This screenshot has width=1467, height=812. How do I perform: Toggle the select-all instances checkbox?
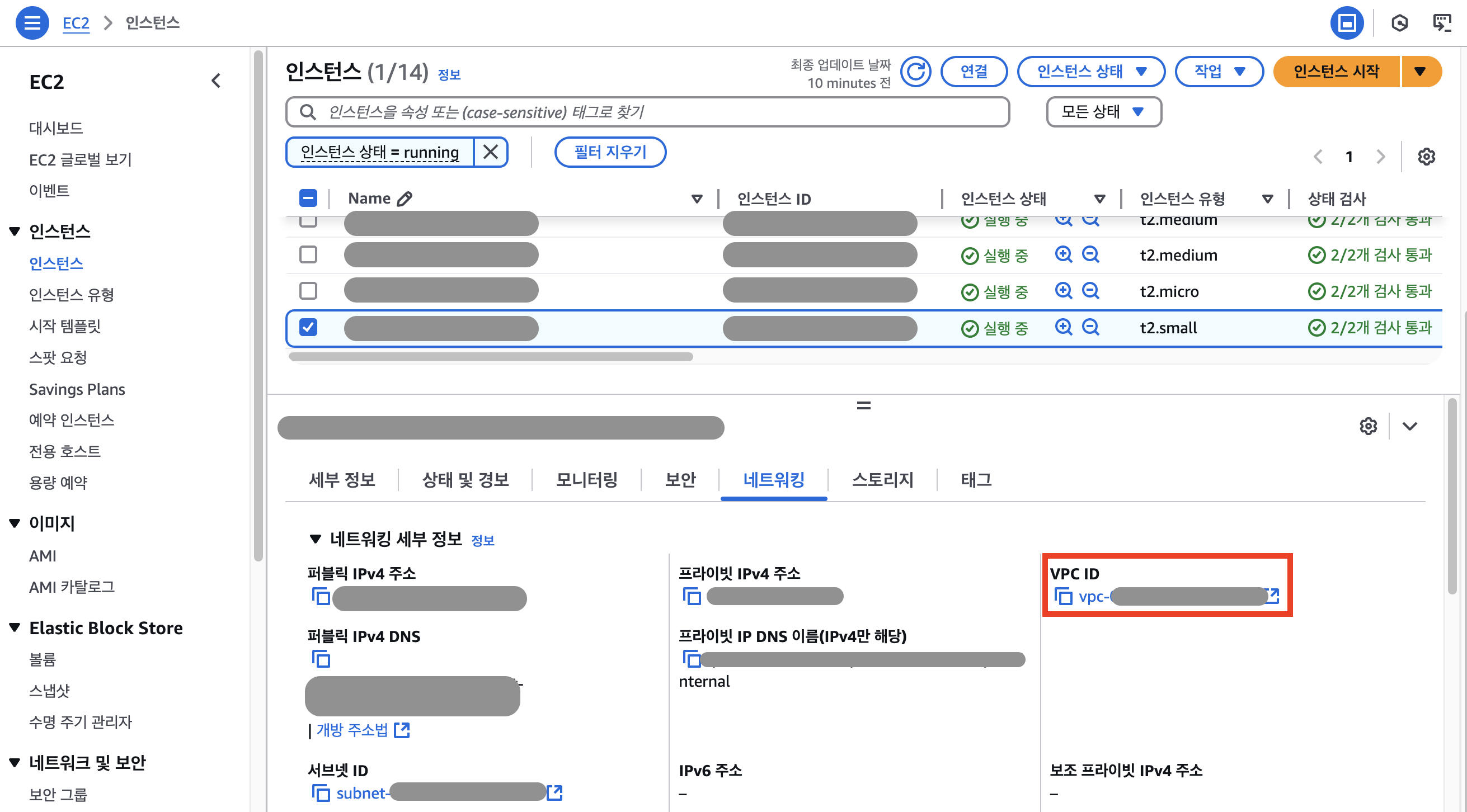308,198
